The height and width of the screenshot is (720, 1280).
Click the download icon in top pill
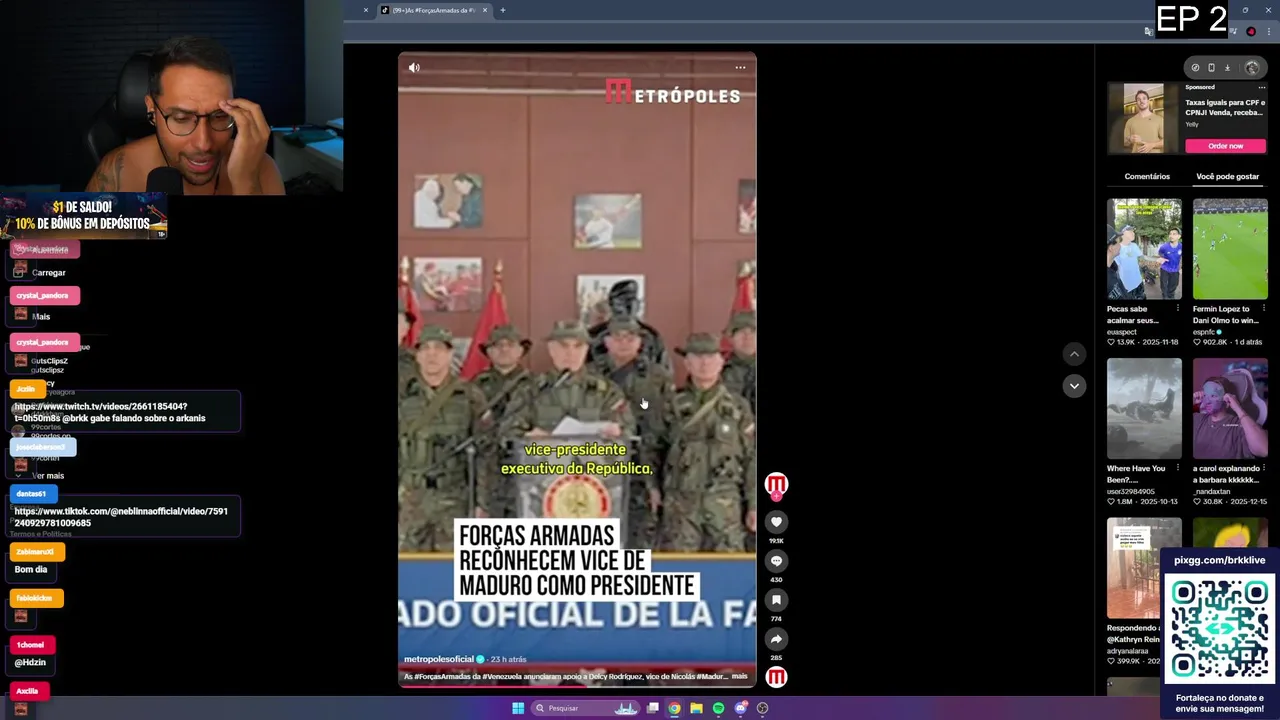[1227, 68]
